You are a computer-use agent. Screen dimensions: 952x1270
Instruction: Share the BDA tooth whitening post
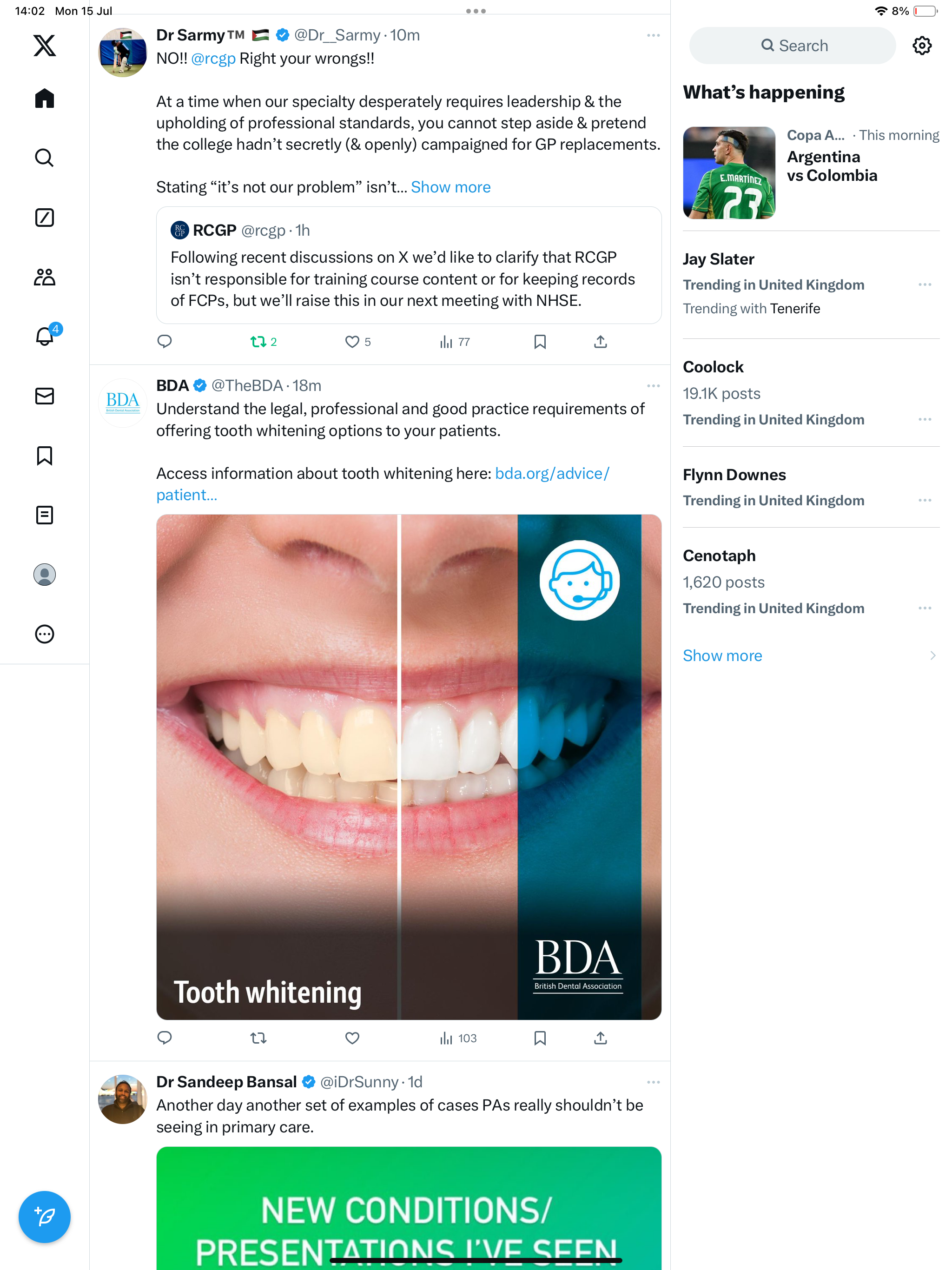click(600, 1038)
